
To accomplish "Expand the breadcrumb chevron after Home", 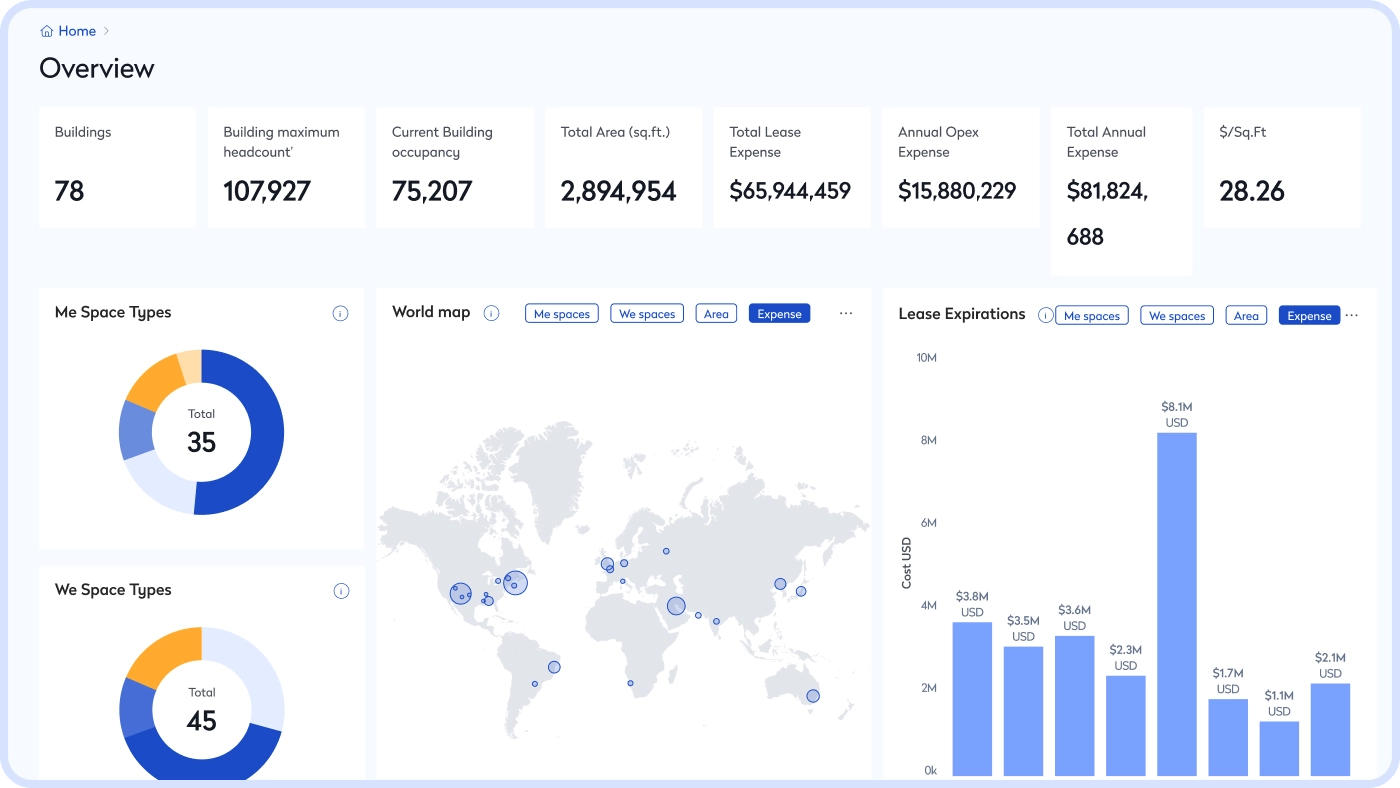I will coord(107,30).
